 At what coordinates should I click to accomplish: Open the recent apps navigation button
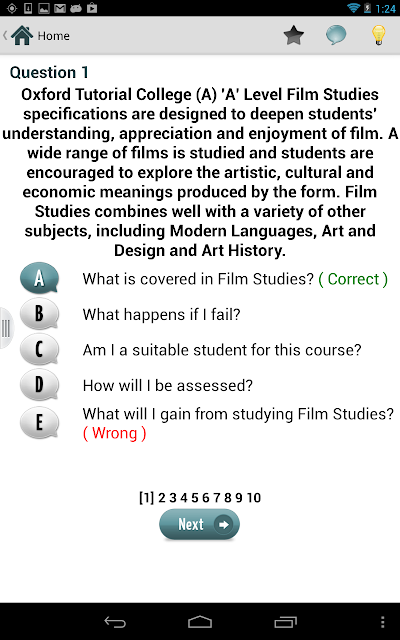(x=285, y=622)
